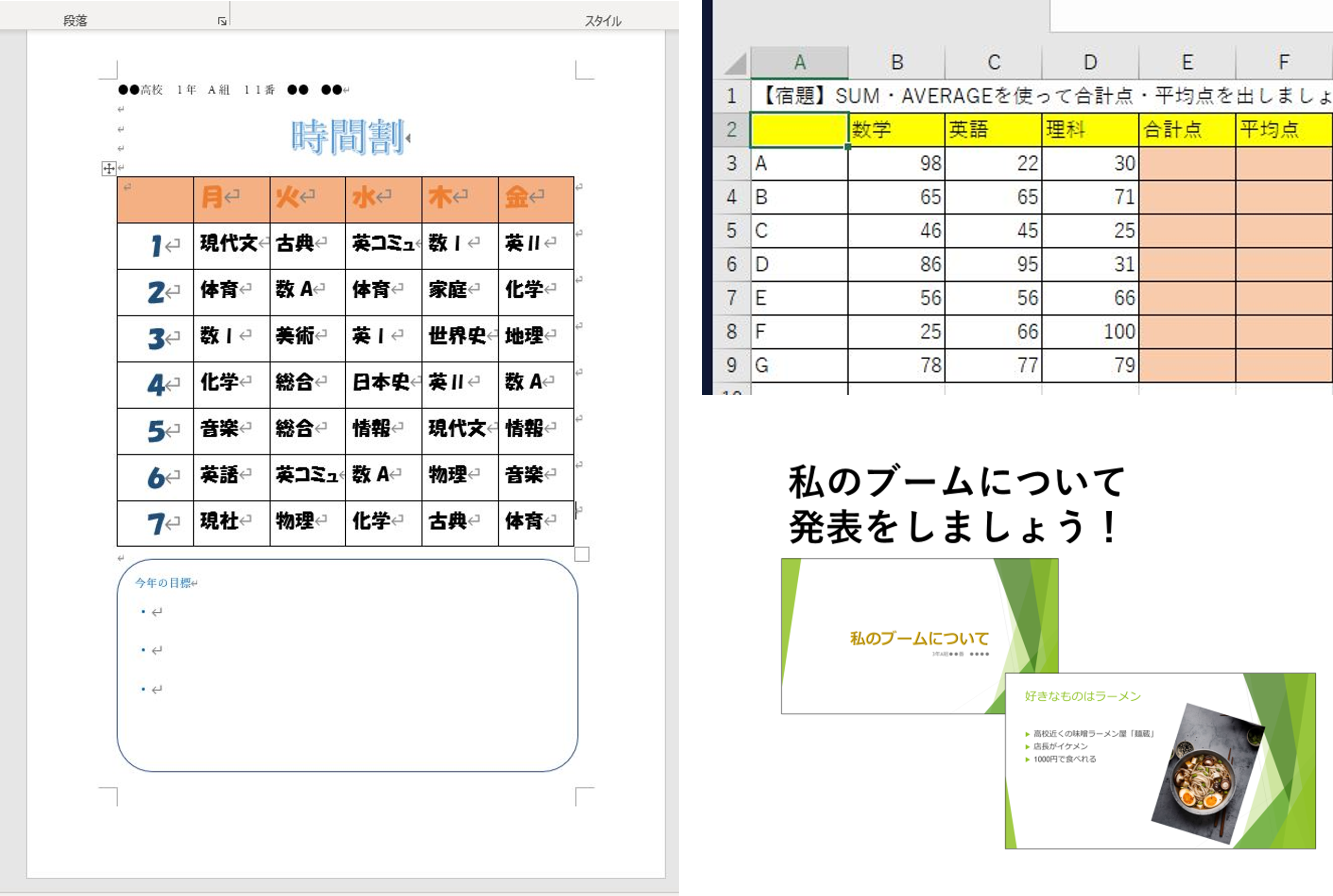
Task: Click period number 4 in timetable
Action: (x=155, y=385)
